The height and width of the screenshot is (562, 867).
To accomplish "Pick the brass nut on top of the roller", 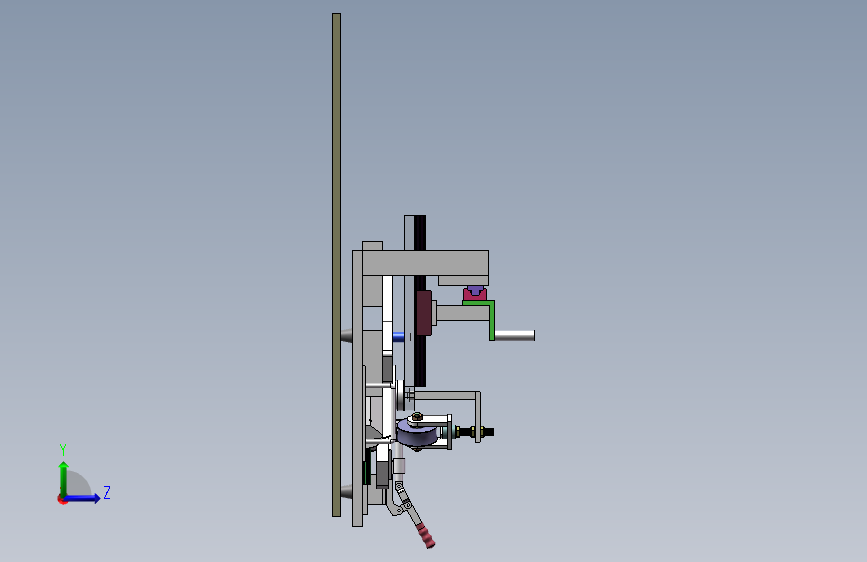I will point(417,417).
